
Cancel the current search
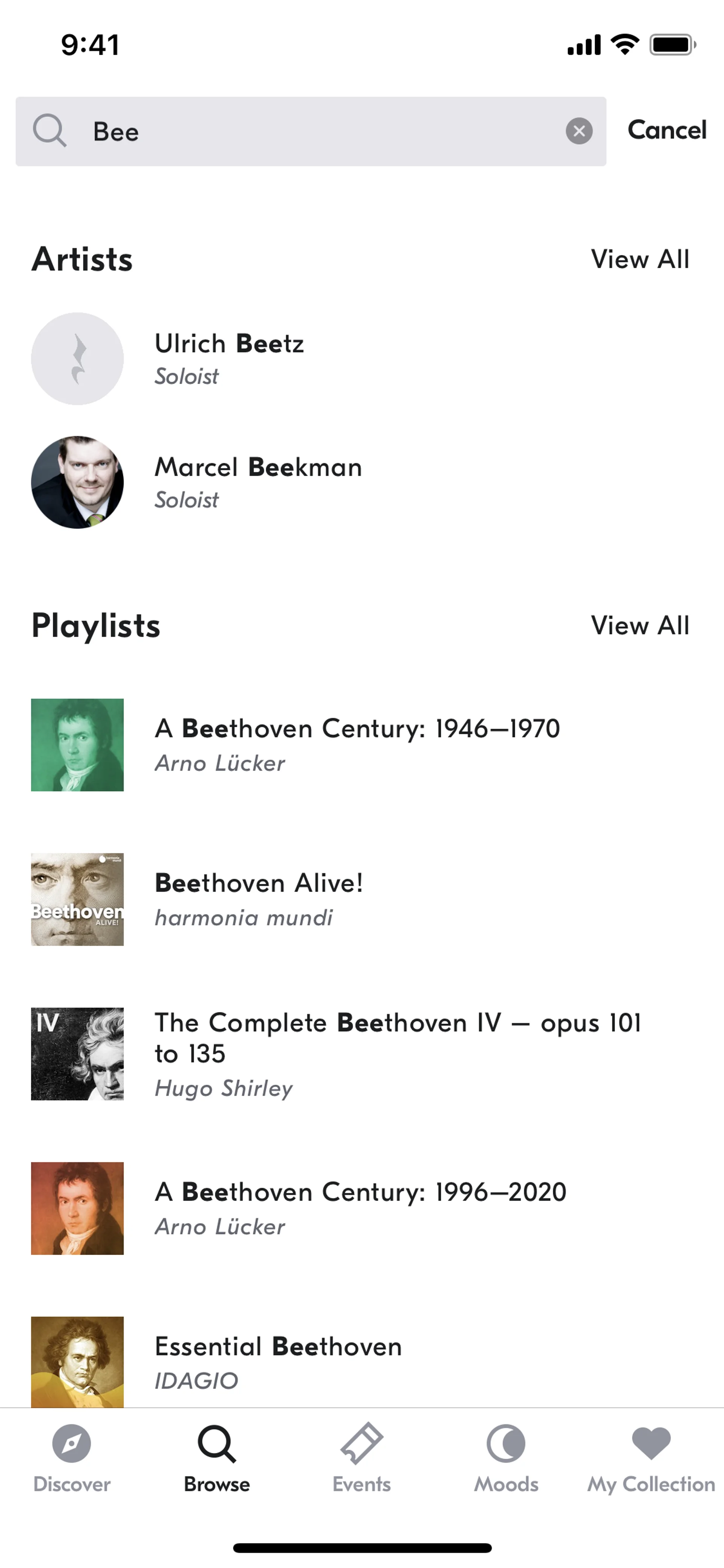[667, 130]
